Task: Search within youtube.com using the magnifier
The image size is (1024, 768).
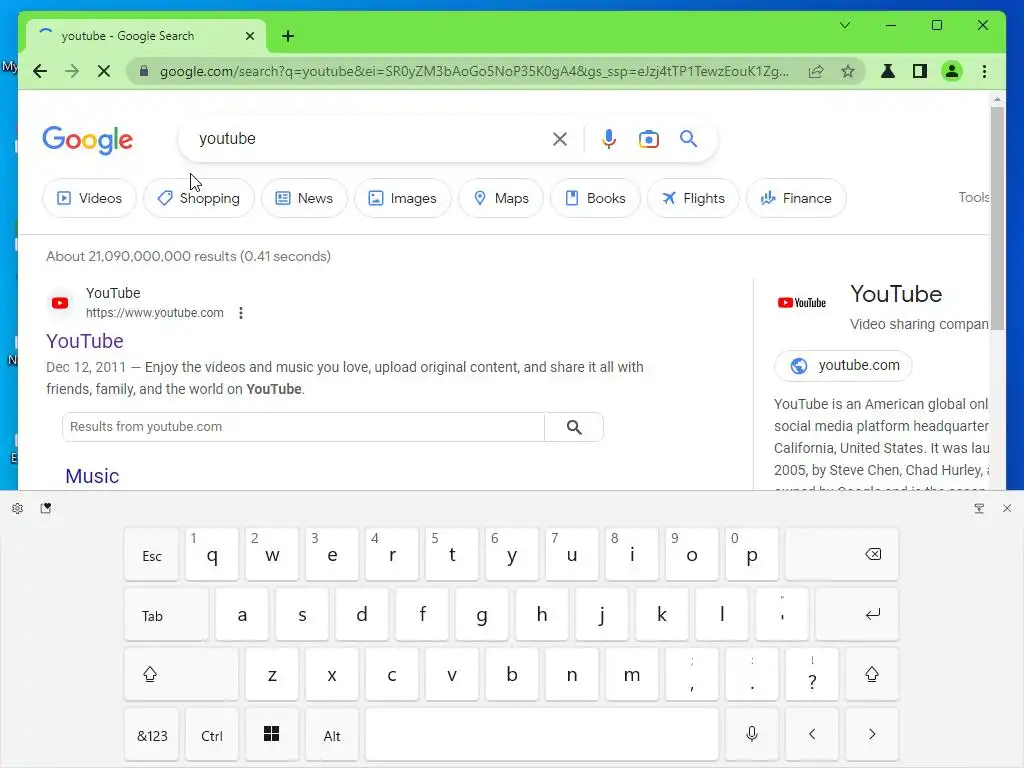Action: pos(574,427)
